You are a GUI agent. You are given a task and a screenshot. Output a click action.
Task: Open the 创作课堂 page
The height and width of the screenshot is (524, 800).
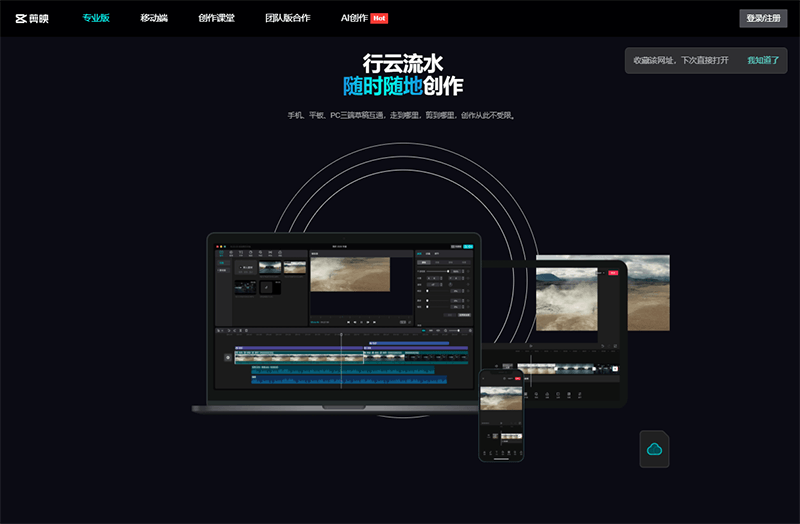tap(219, 18)
